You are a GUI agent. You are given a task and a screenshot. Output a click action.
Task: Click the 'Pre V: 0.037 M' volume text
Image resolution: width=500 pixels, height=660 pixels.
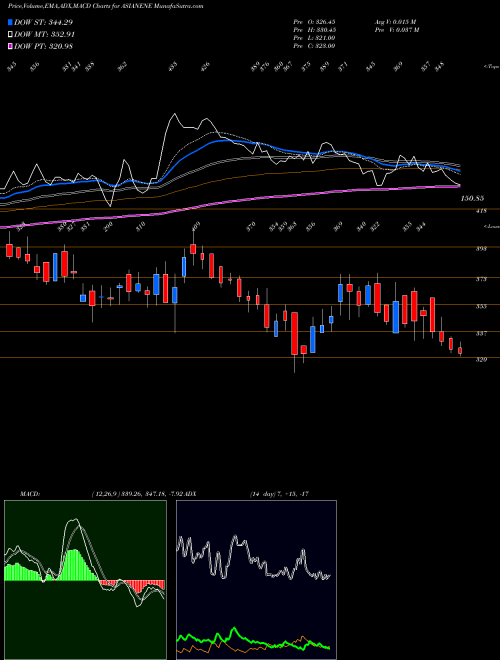pos(397,30)
